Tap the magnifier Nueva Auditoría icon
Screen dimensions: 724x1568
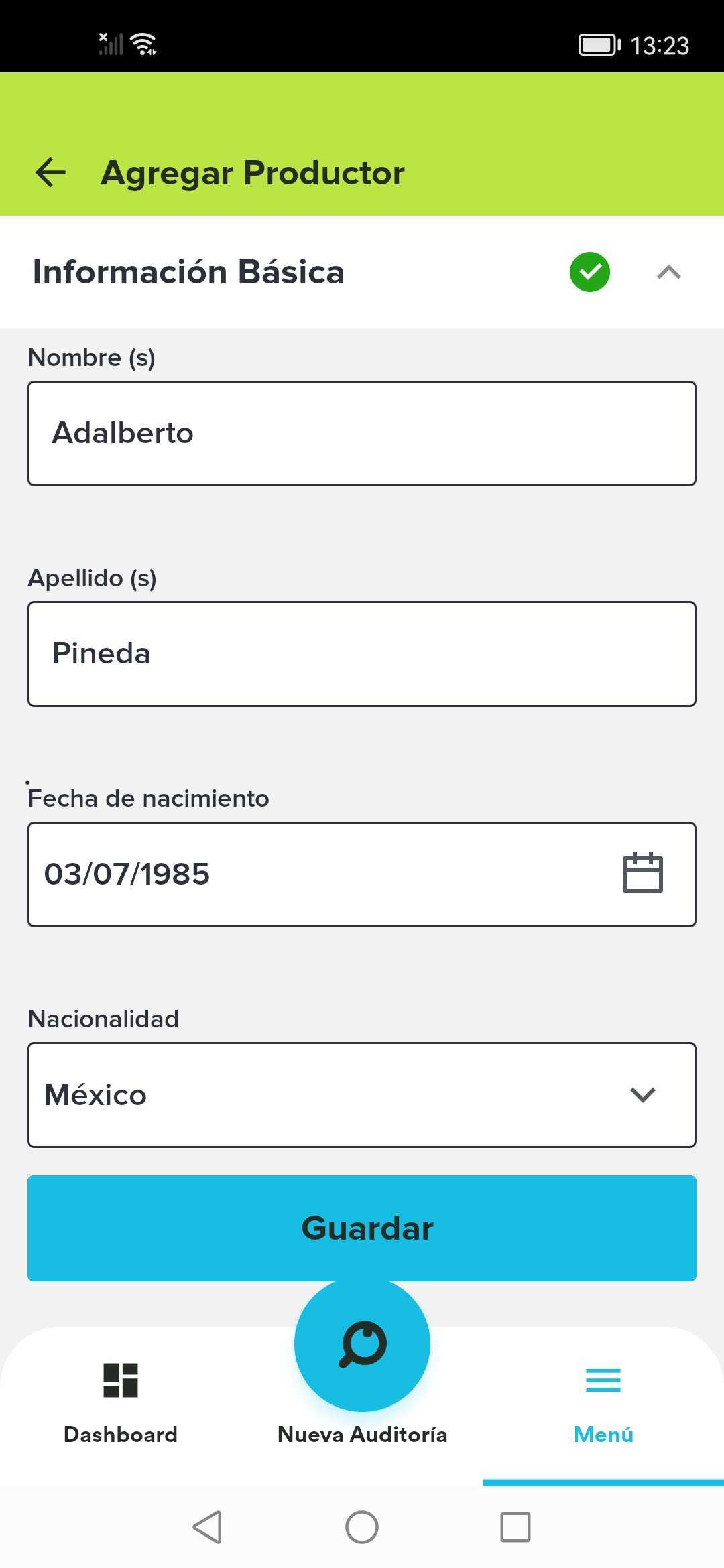362,1344
